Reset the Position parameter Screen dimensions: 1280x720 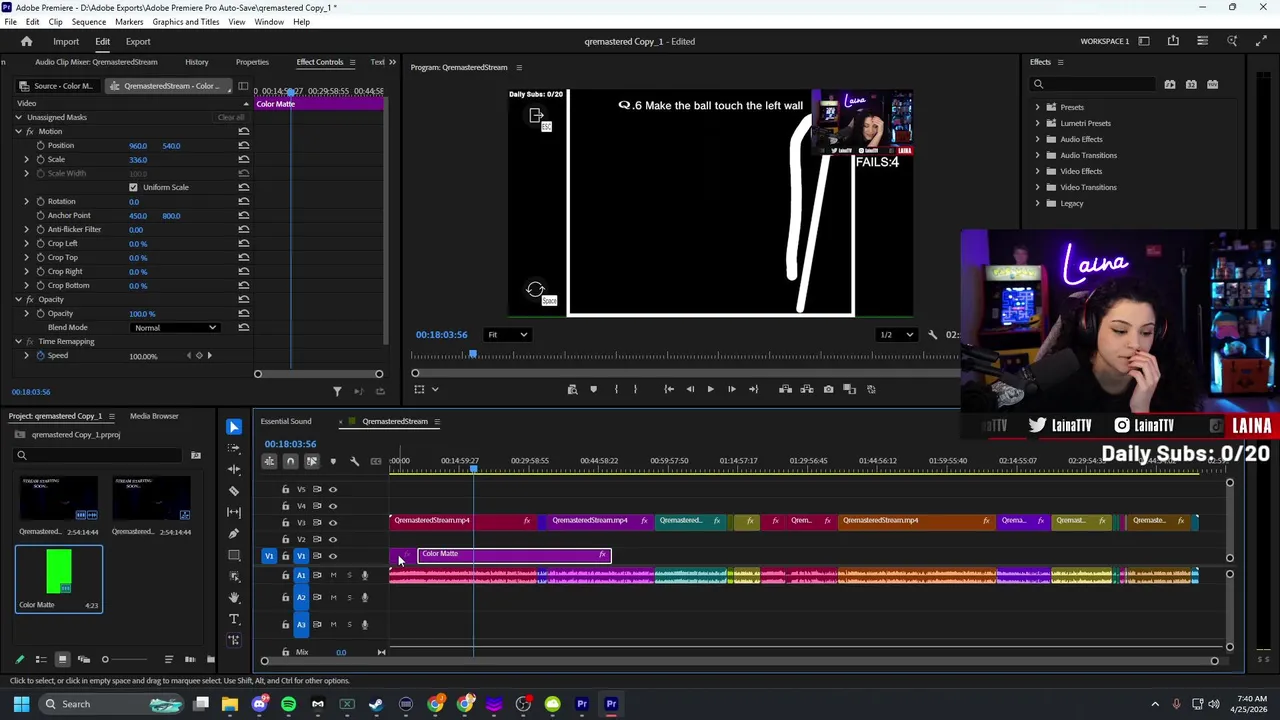pos(243,146)
